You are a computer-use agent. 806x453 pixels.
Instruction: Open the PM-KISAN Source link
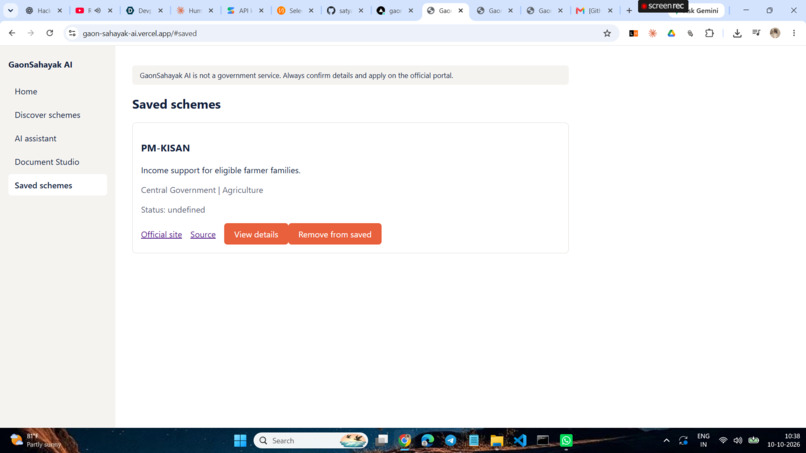(x=203, y=234)
